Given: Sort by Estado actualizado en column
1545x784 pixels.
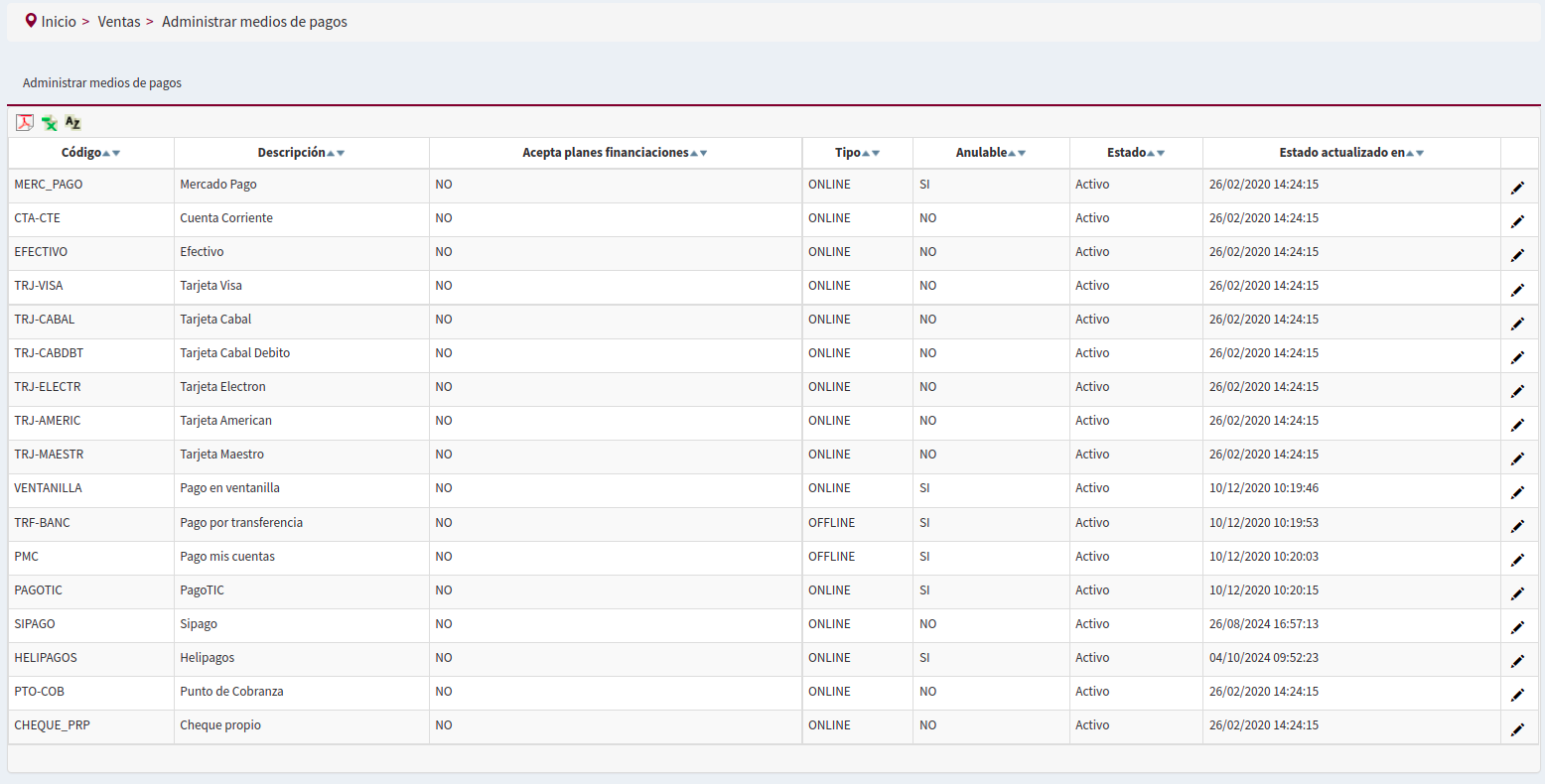Looking at the screenshot, I should click(x=1351, y=153).
